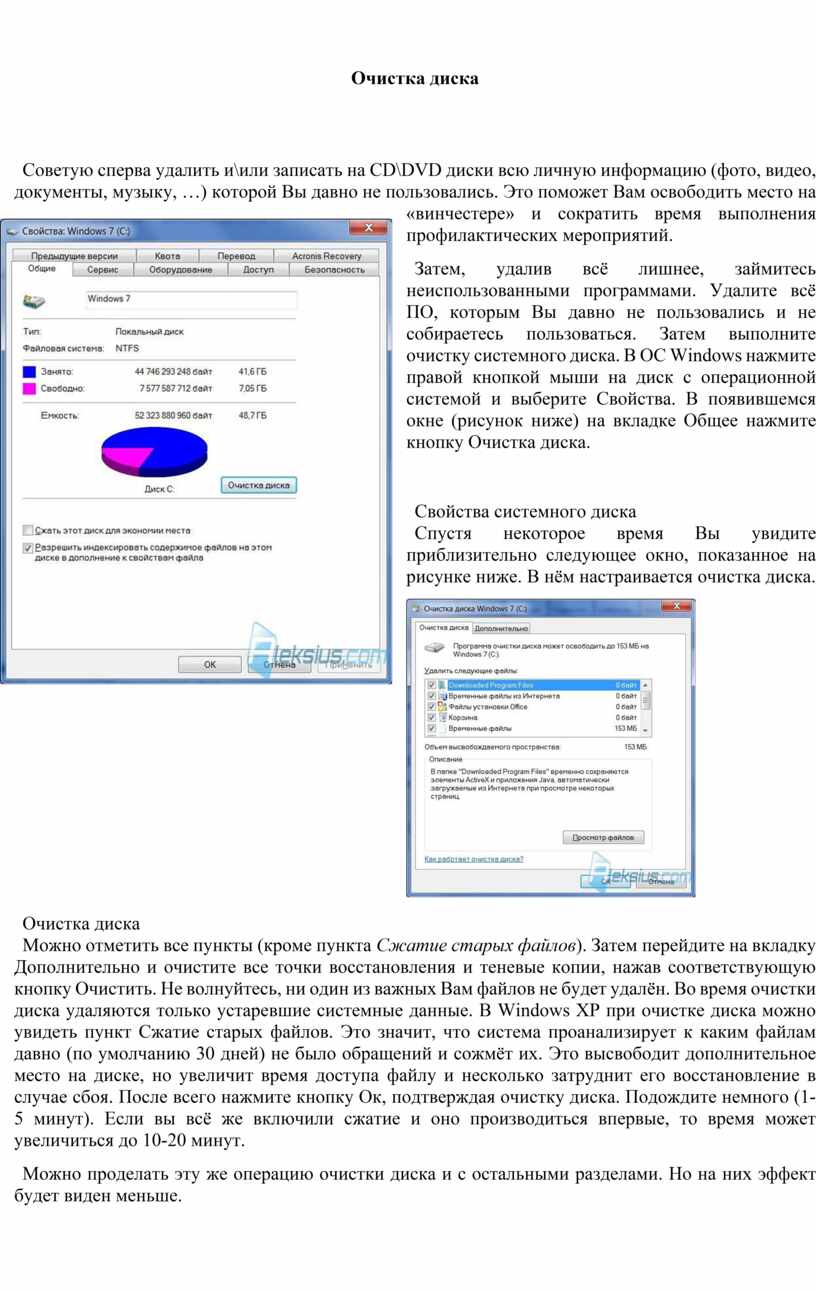Click the '48,7 ГБ' capacity value
The width and height of the screenshot is (816, 1292).
[252, 415]
